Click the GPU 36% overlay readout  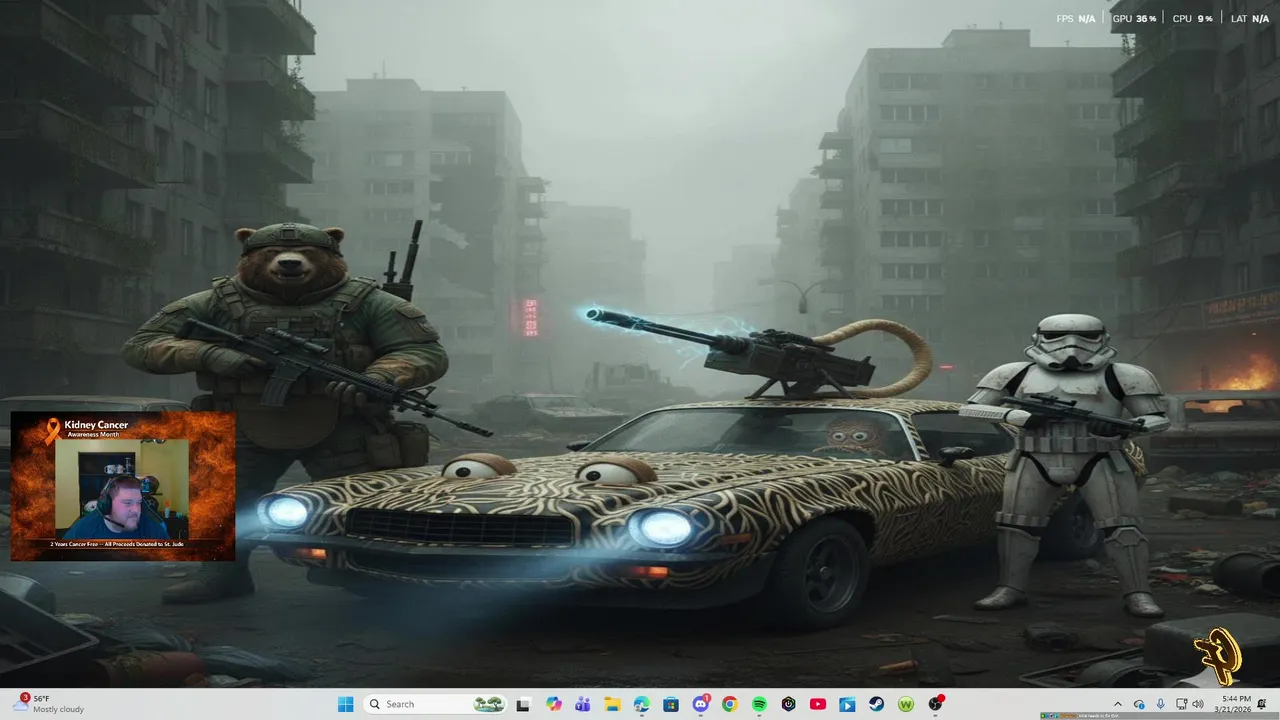(x=1134, y=18)
